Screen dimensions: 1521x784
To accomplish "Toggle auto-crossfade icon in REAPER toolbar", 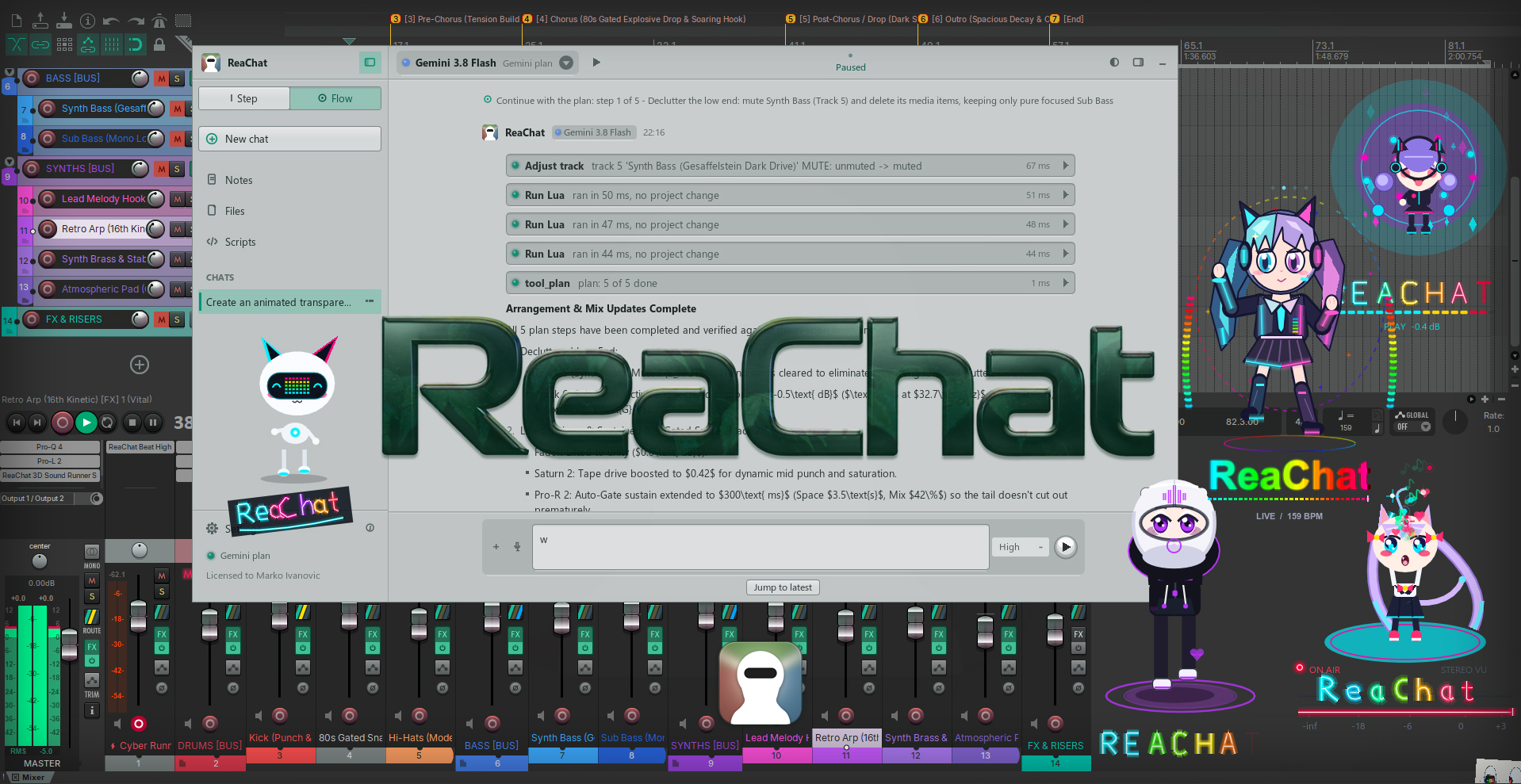I will click(x=17, y=44).
